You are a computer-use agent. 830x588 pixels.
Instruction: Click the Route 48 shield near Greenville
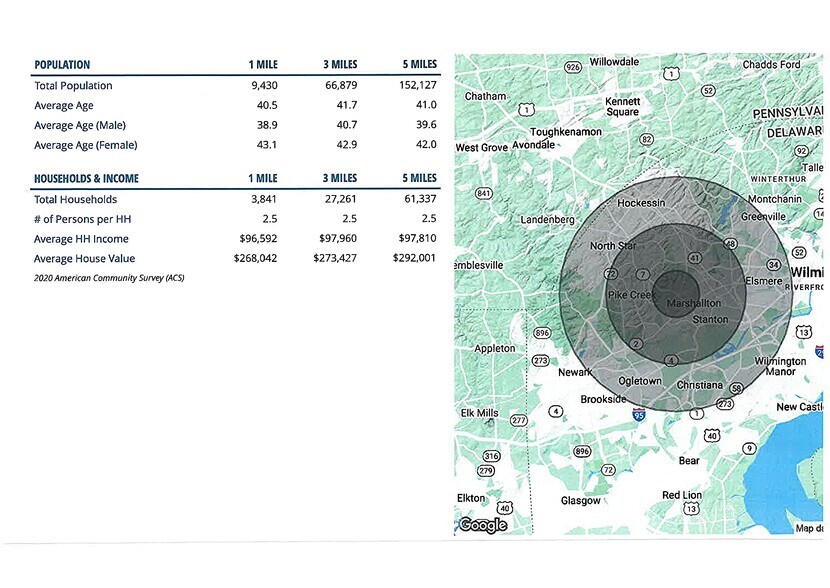click(x=730, y=244)
